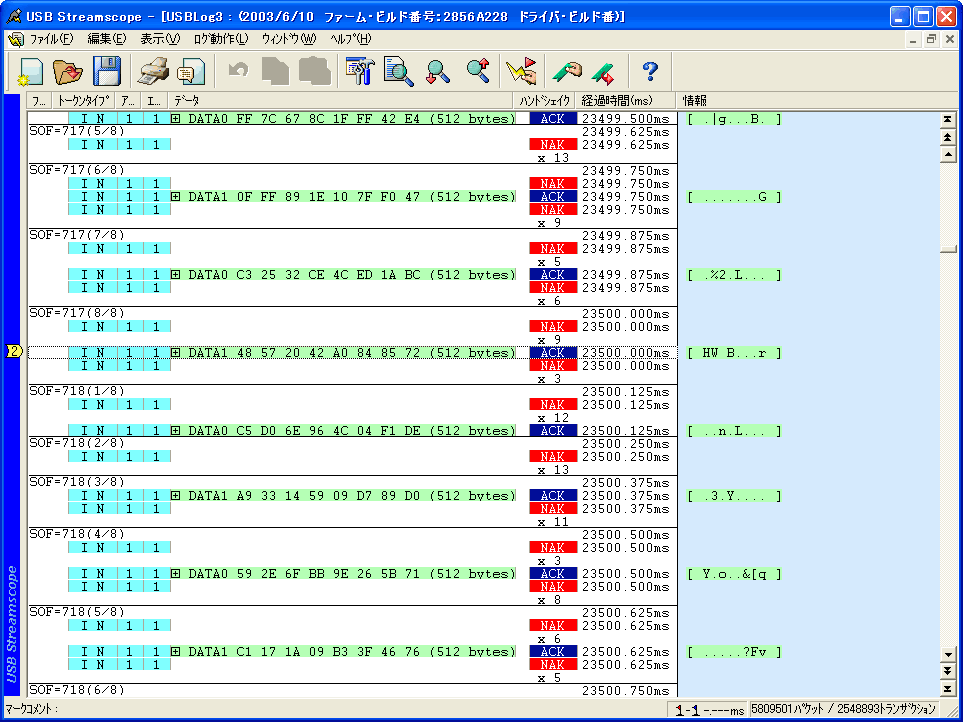
Task: Open the ヘルプ(H) menu
Action: (x=351, y=39)
